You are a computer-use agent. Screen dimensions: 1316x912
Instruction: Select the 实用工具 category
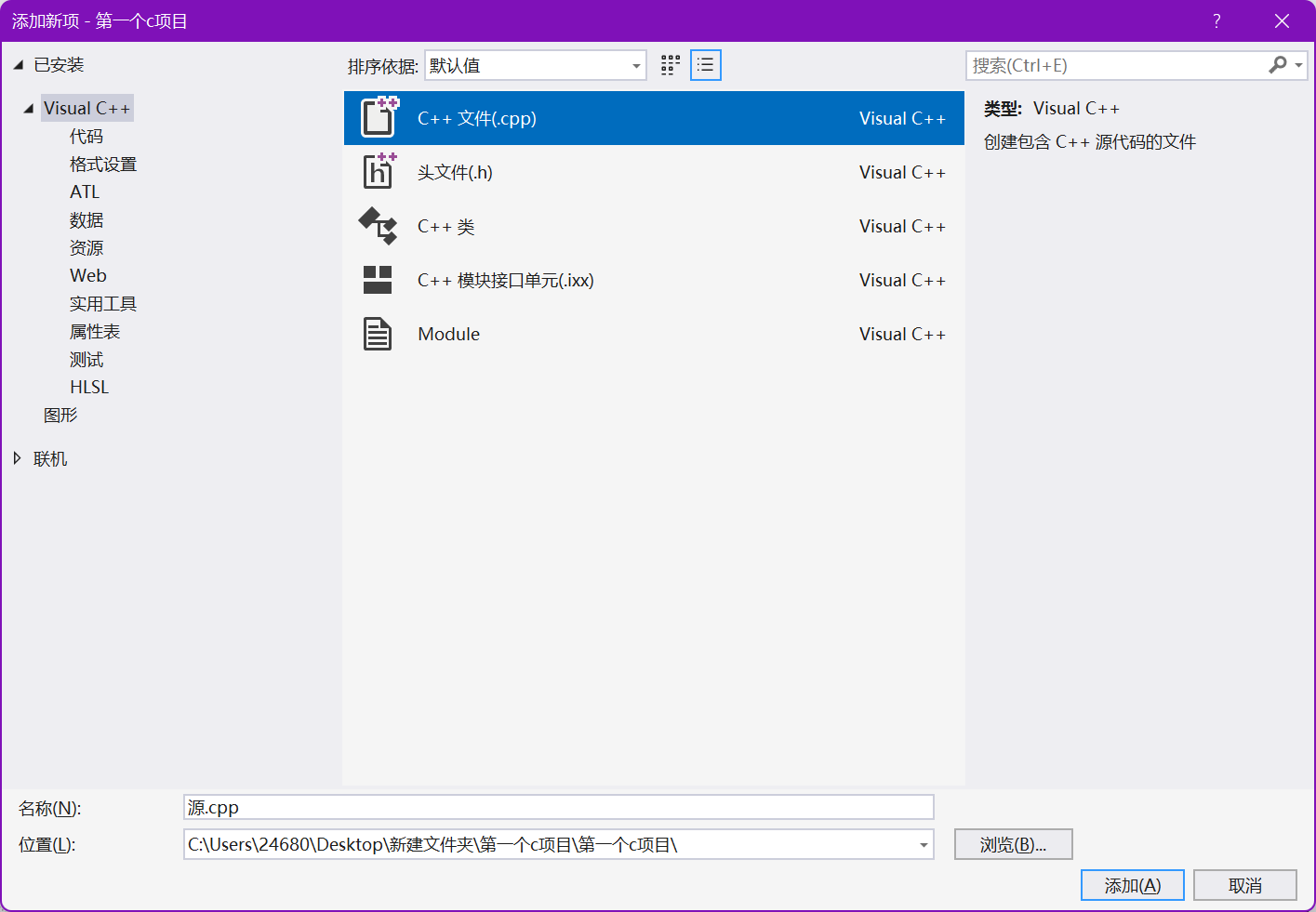point(103,304)
